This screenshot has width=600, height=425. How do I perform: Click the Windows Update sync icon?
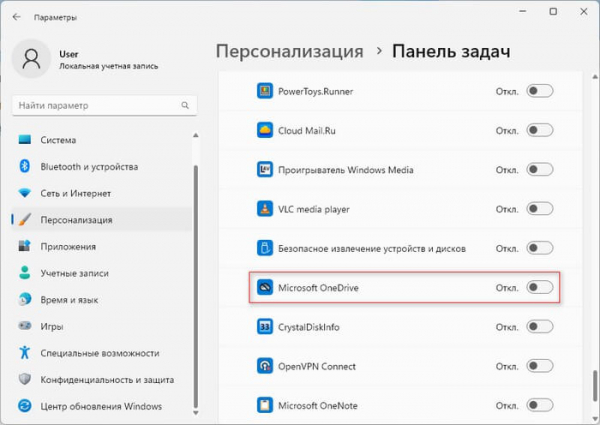[x=25, y=406]
